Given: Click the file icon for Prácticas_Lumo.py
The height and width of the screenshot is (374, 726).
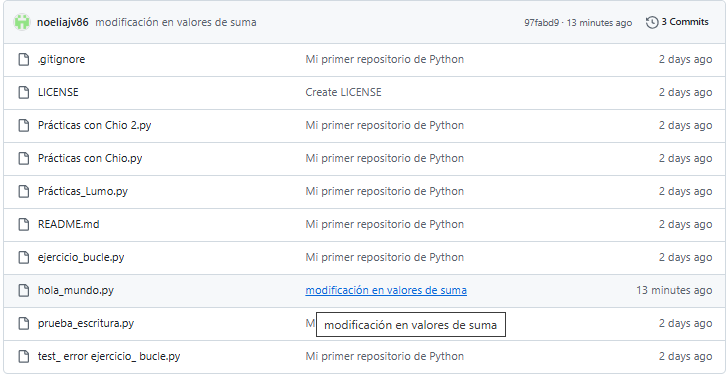Looking at the screenshot, I should 24,191.
